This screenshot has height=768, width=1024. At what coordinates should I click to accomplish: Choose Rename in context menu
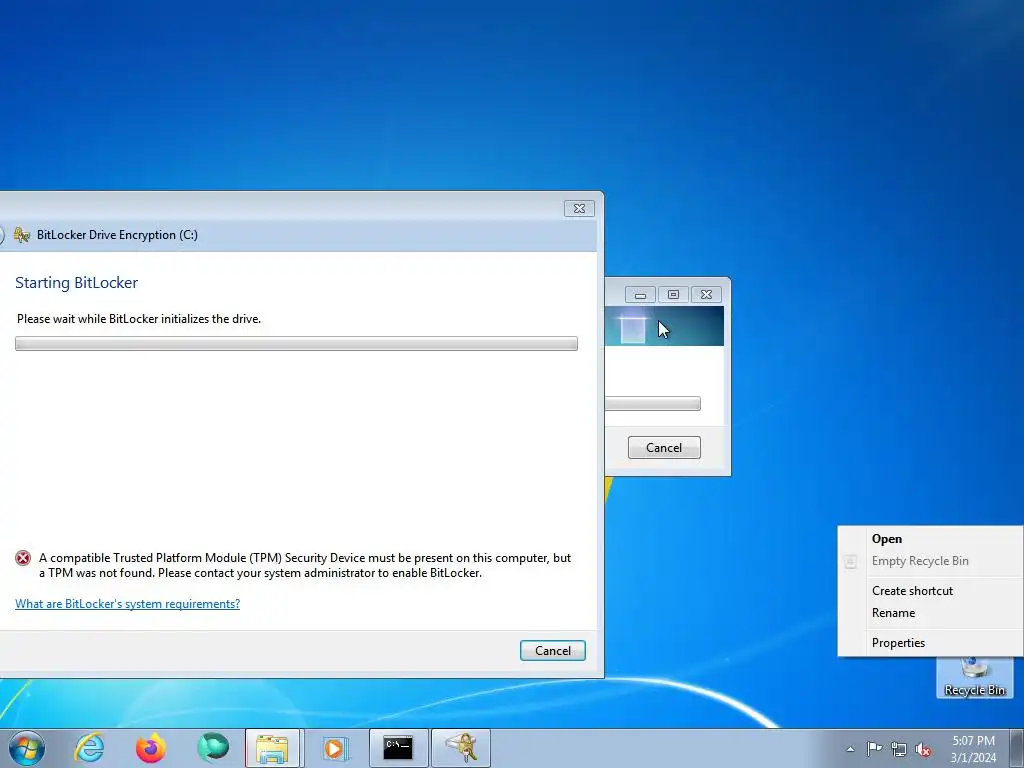(930, 613)
